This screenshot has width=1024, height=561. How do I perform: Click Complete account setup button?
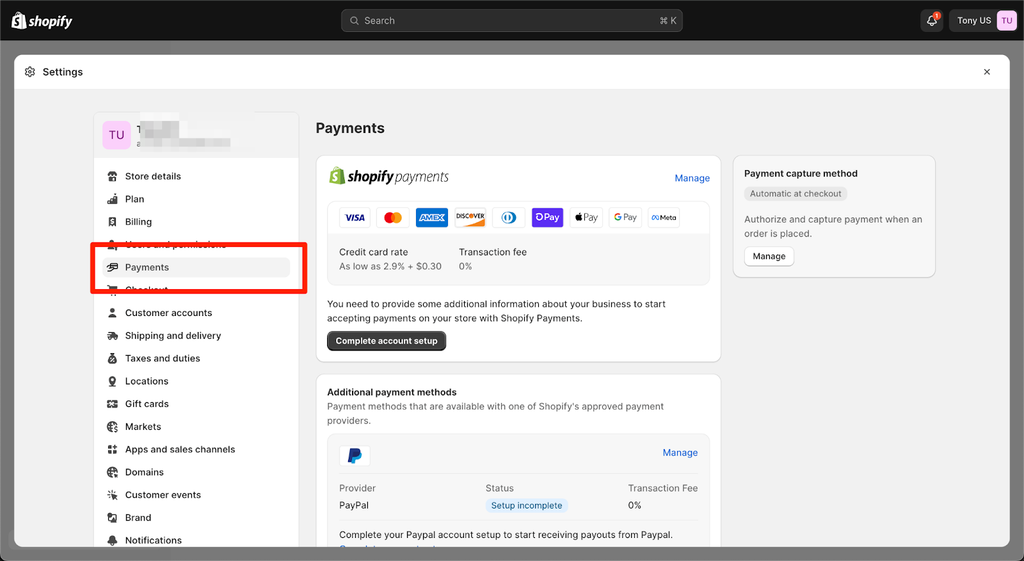[x=387, y=341]
